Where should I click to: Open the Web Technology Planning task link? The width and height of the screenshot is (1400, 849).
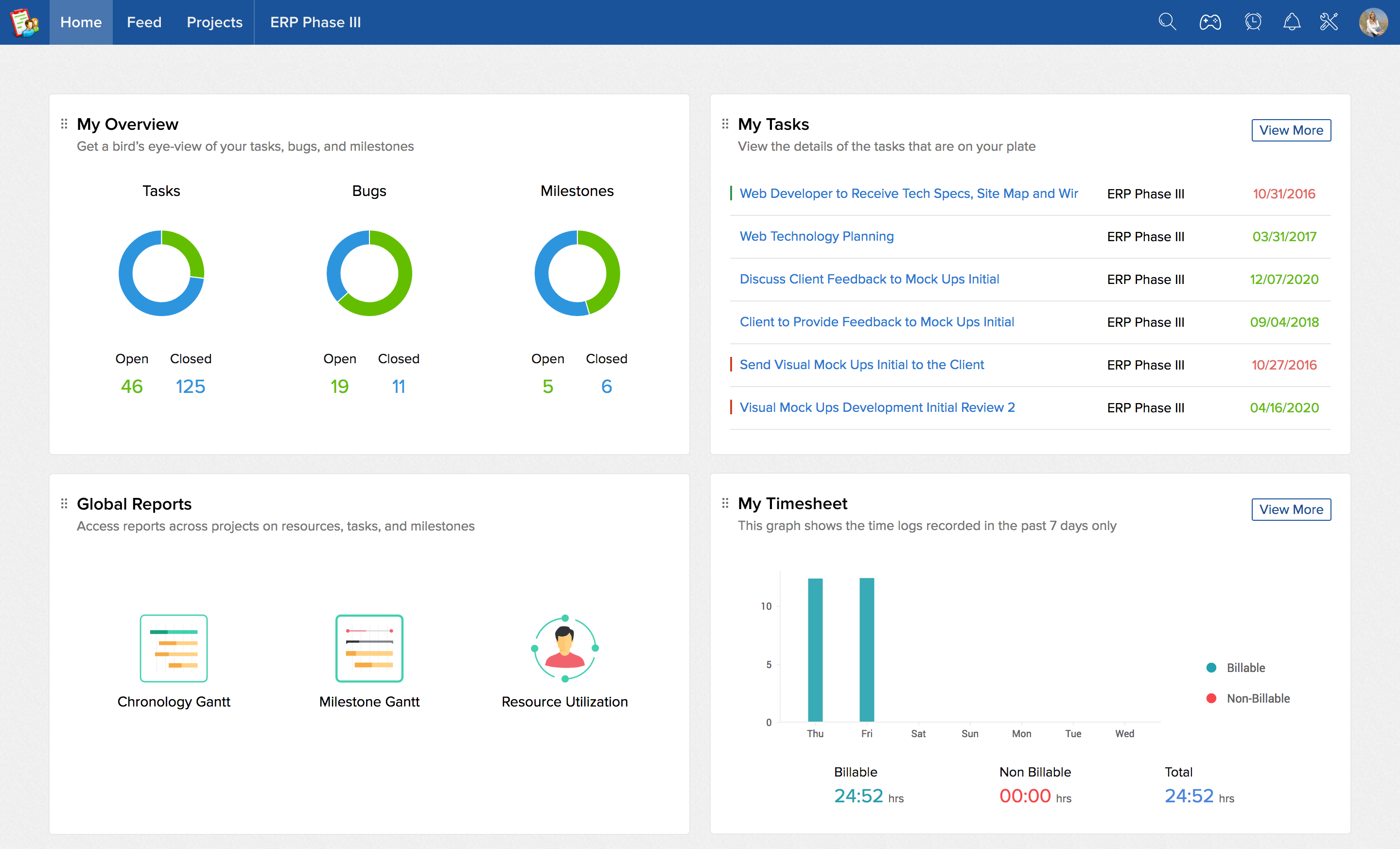click(x=817, y=236)
